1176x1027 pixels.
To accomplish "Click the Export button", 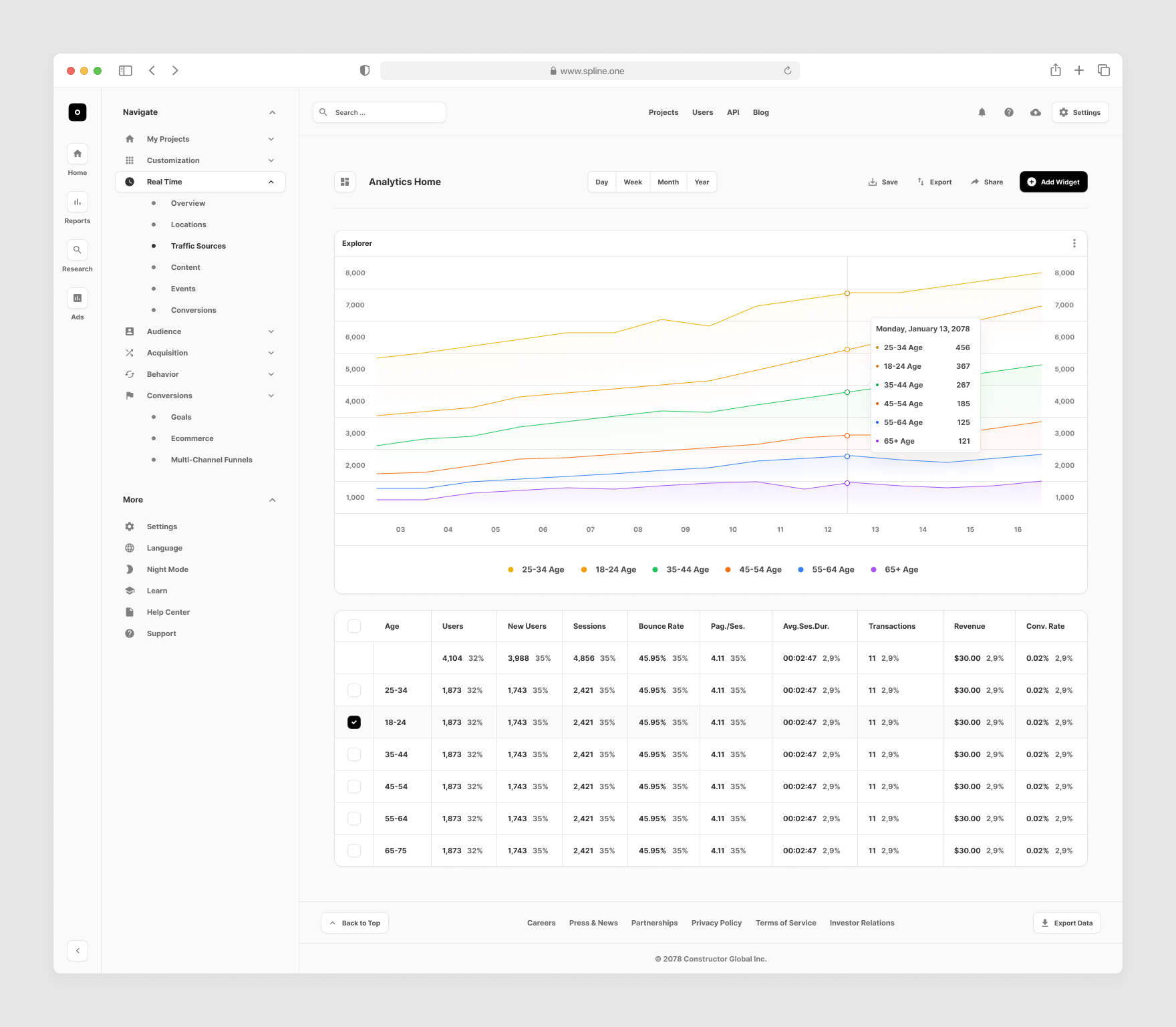I will [934, 182].
